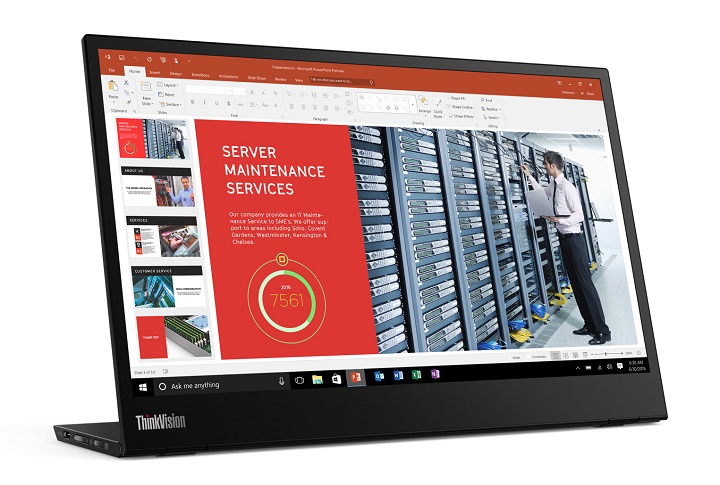Toggle Strikethrough formatting in Font group
The width and height of the screenshot is (720, 485).
pyautogui.click(x=240, y=104)
